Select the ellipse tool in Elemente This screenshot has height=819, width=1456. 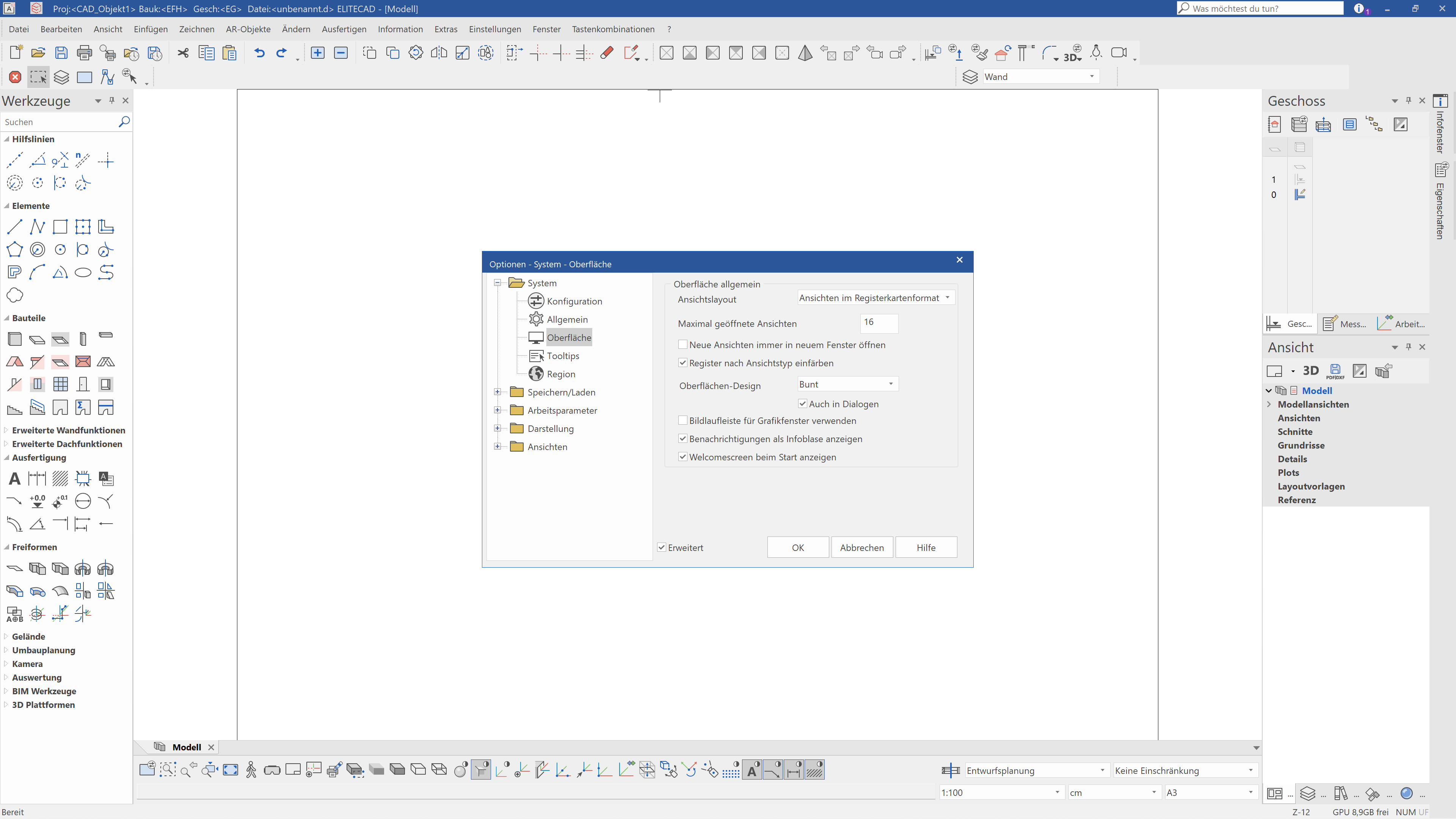pos(83,273)
